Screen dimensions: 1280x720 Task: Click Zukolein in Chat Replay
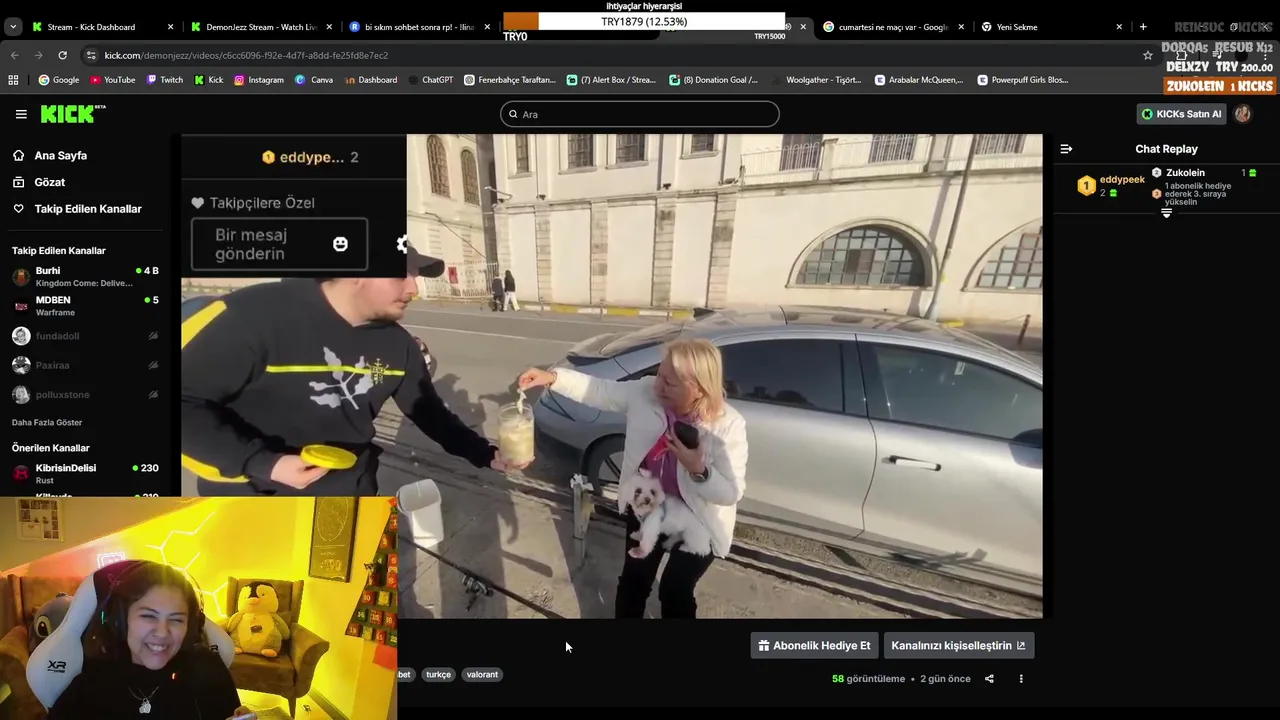point(1185,173)
